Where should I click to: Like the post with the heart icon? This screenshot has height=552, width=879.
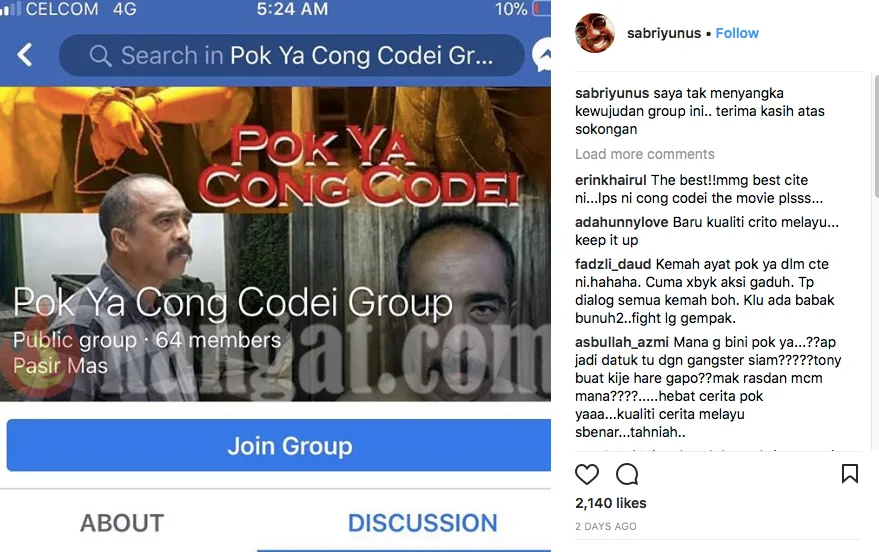point(587,474)
